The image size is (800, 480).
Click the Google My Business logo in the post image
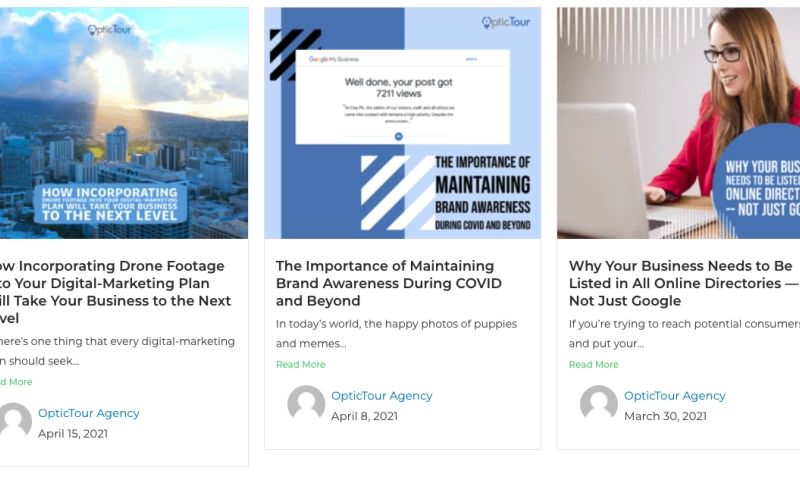[334, 59]
